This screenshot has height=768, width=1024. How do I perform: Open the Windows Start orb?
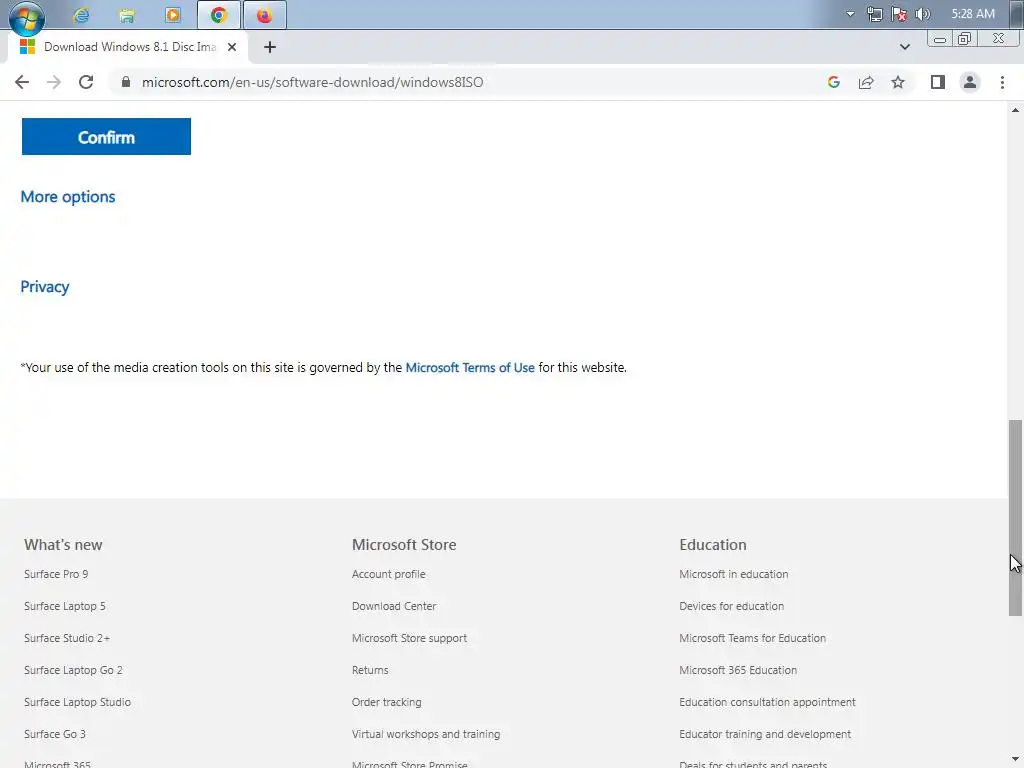coord(27,16)
